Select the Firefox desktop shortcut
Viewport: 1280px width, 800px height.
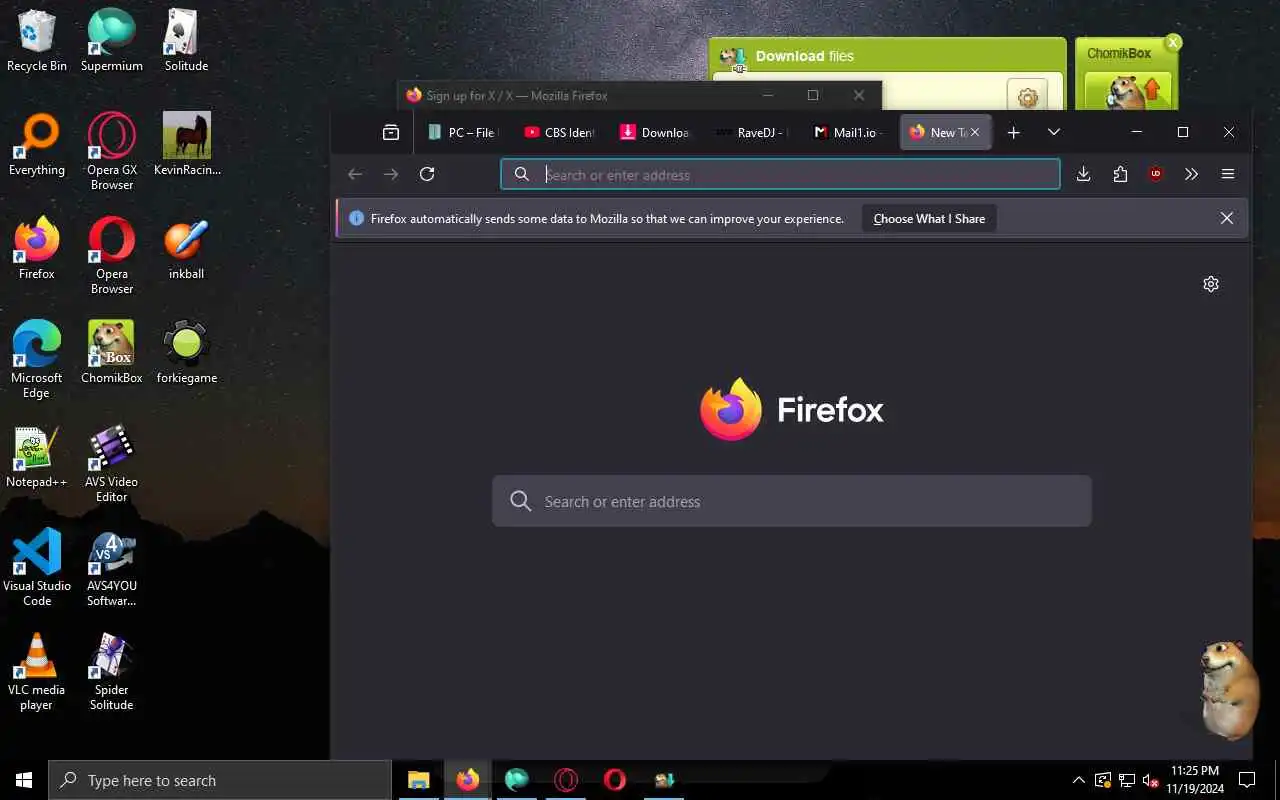37,249
